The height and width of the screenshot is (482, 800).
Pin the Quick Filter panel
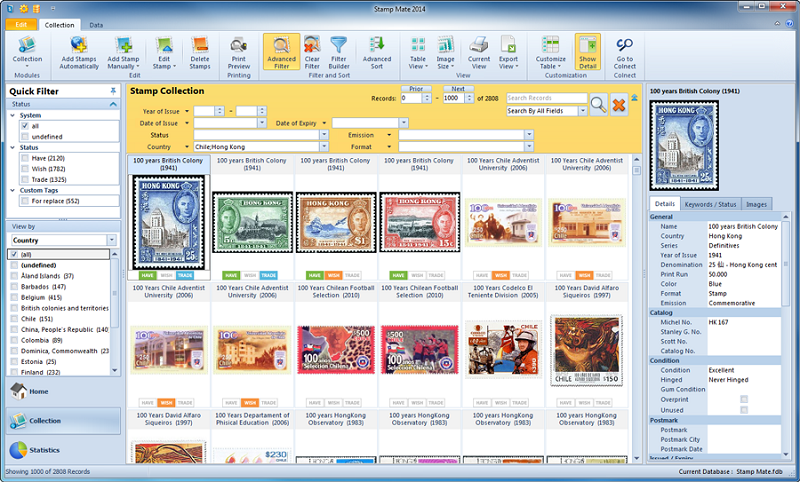tap(113, 91)
